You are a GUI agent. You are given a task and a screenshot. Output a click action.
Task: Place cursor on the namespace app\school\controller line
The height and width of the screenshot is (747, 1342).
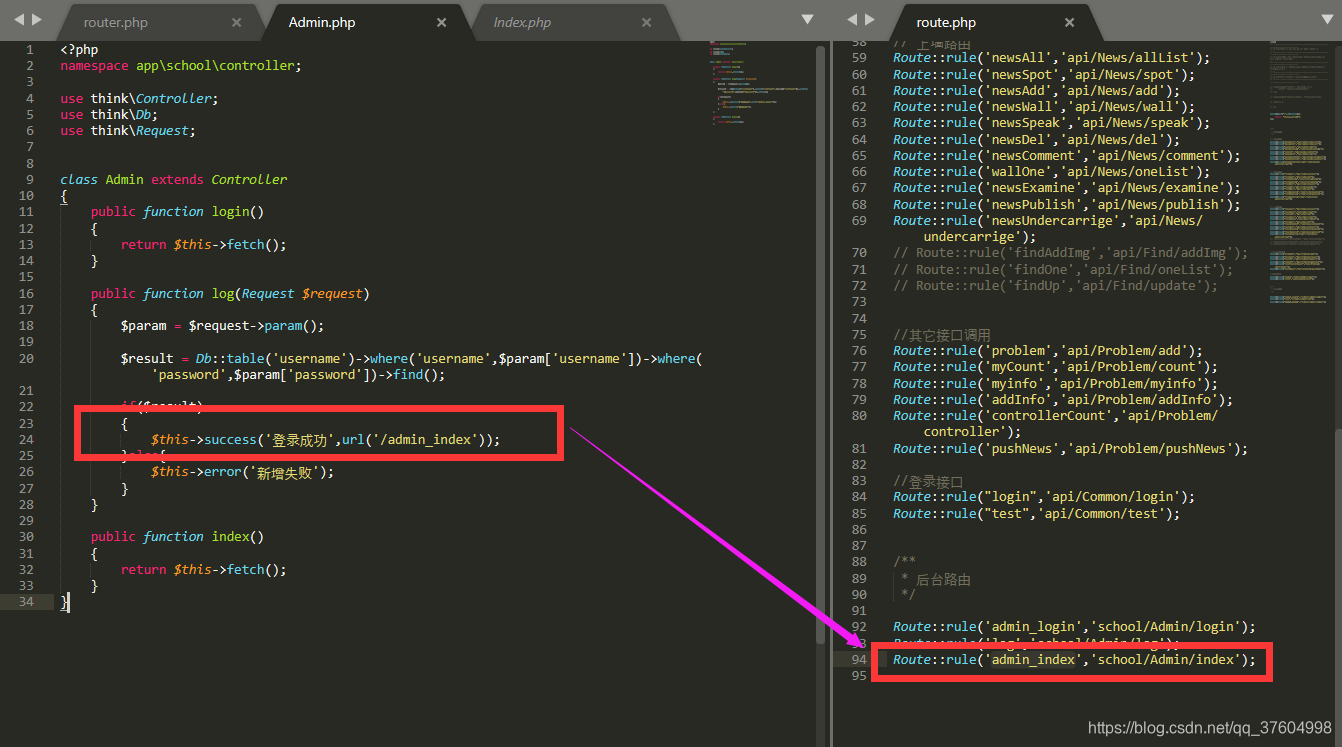(x=180, y=65)
